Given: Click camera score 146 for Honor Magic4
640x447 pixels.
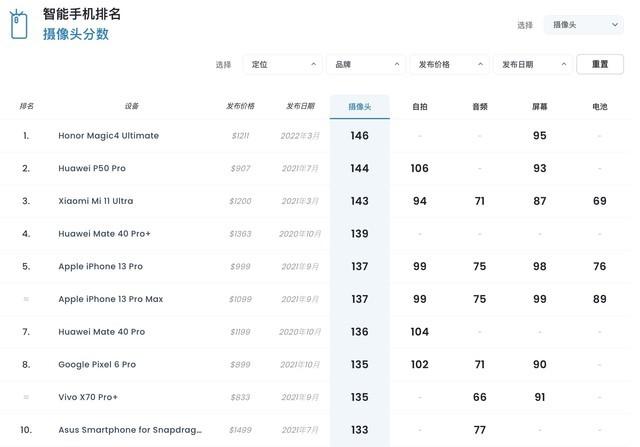Looking at the screenshot, I should tap(360, 136).
